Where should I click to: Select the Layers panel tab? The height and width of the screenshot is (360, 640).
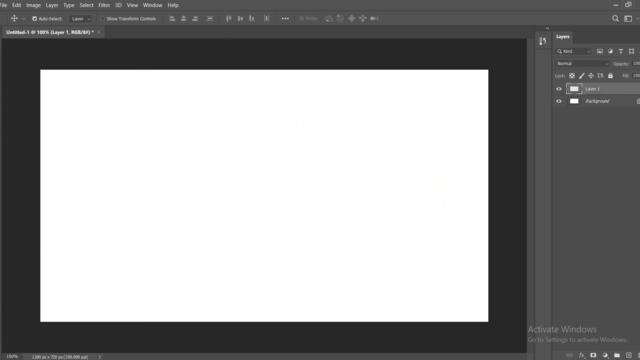pos(563,37)
